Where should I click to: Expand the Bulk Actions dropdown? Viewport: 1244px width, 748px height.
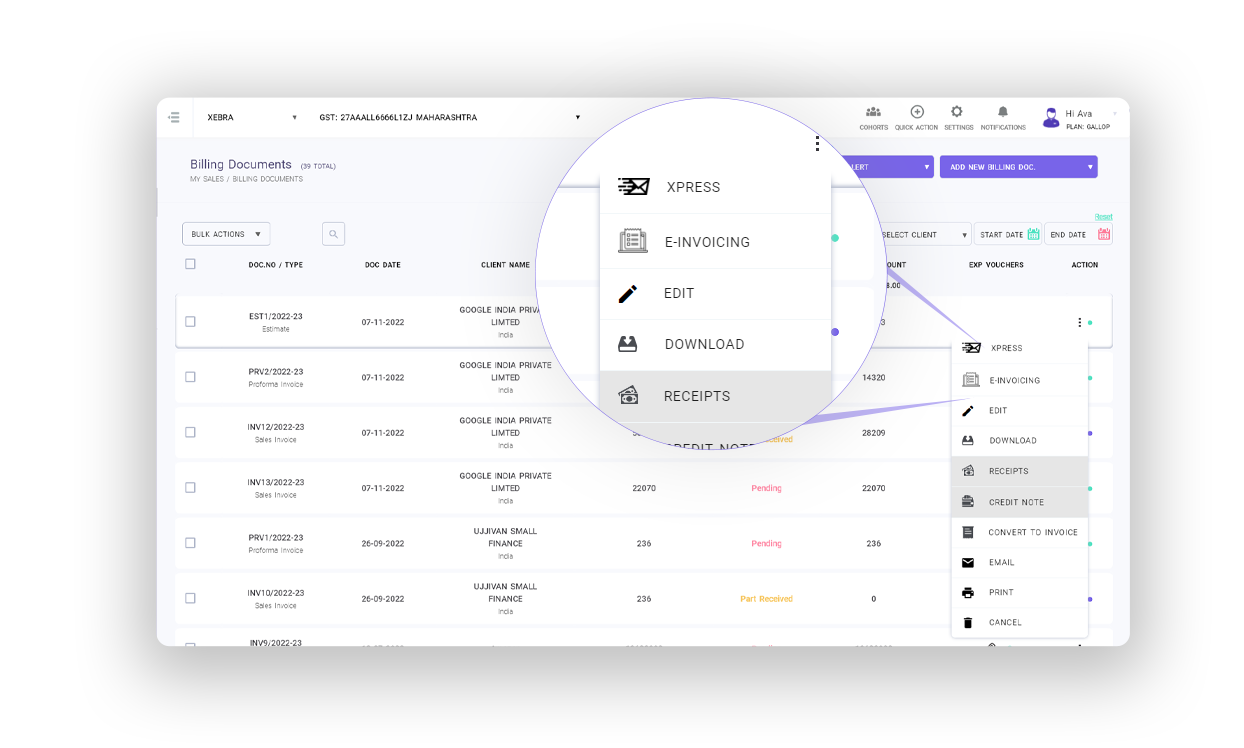tap(226, 234)
